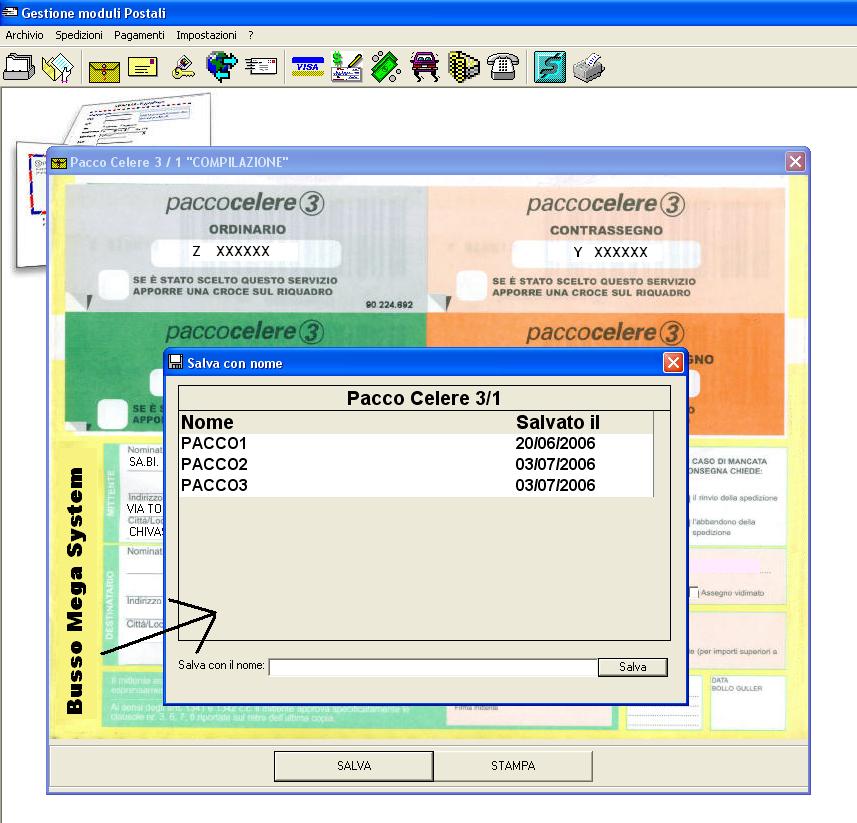The width and height of the screenshot is (857, 823).
Task: Tick the ORDINARIO service checkbox
Action: (113, 285)
